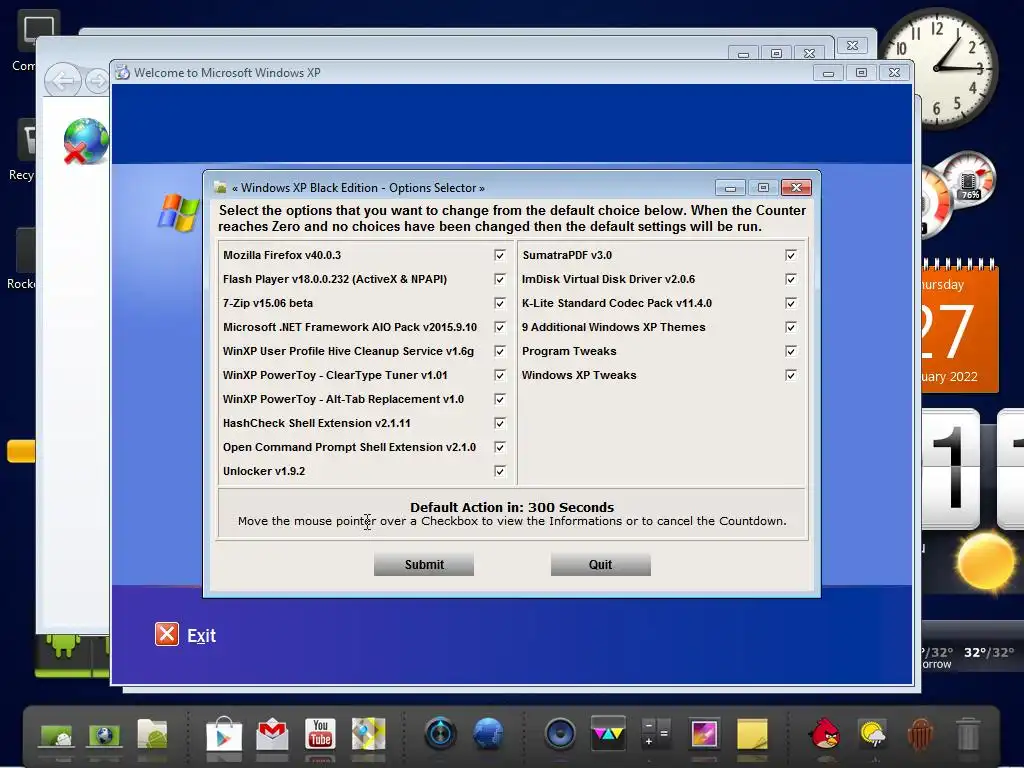
Task: Disable the Windows XP Tweaks checkbox
Action: click(791, 376)
